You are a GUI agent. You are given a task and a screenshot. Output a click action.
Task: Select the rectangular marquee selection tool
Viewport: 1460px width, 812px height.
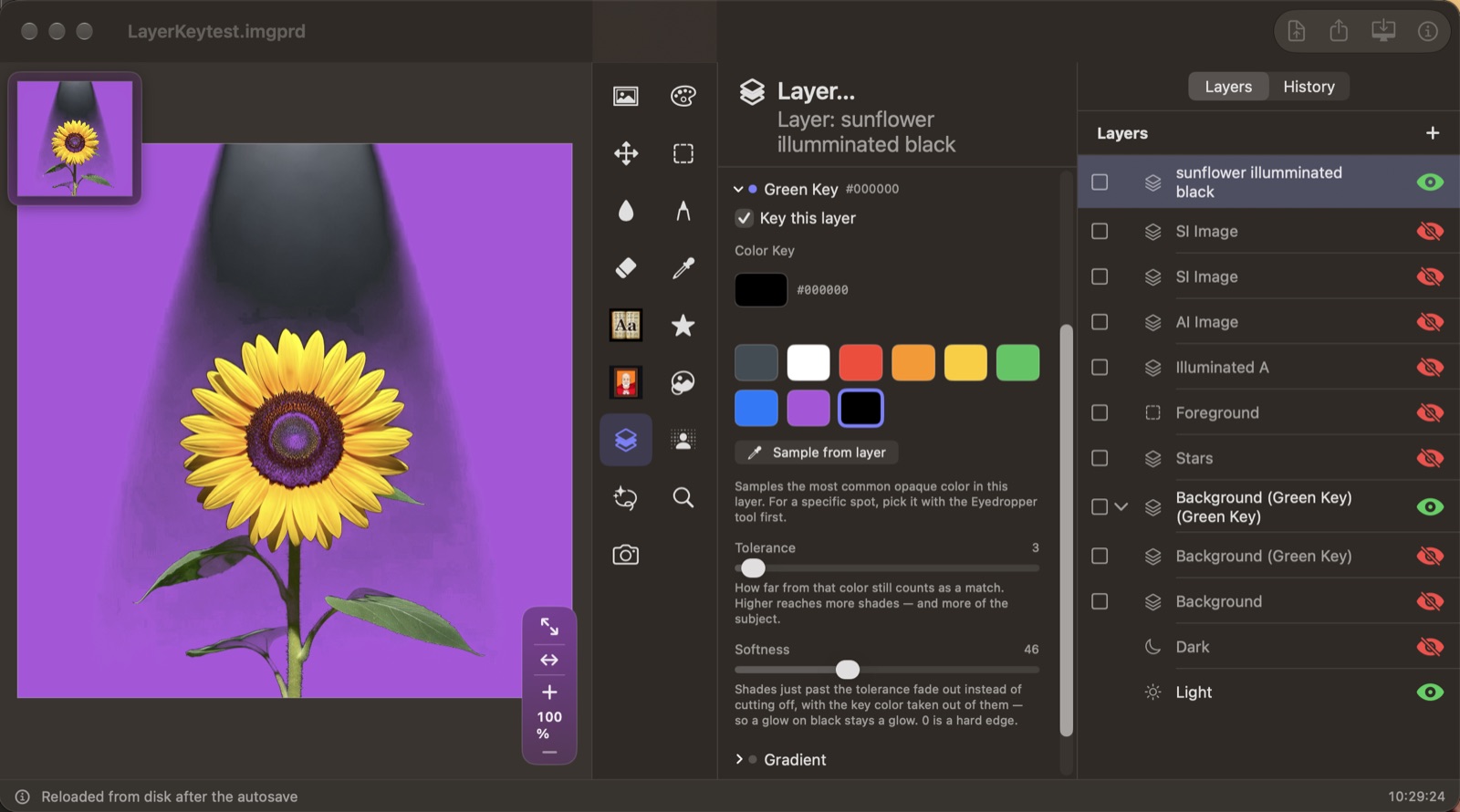tap(683, 153)
